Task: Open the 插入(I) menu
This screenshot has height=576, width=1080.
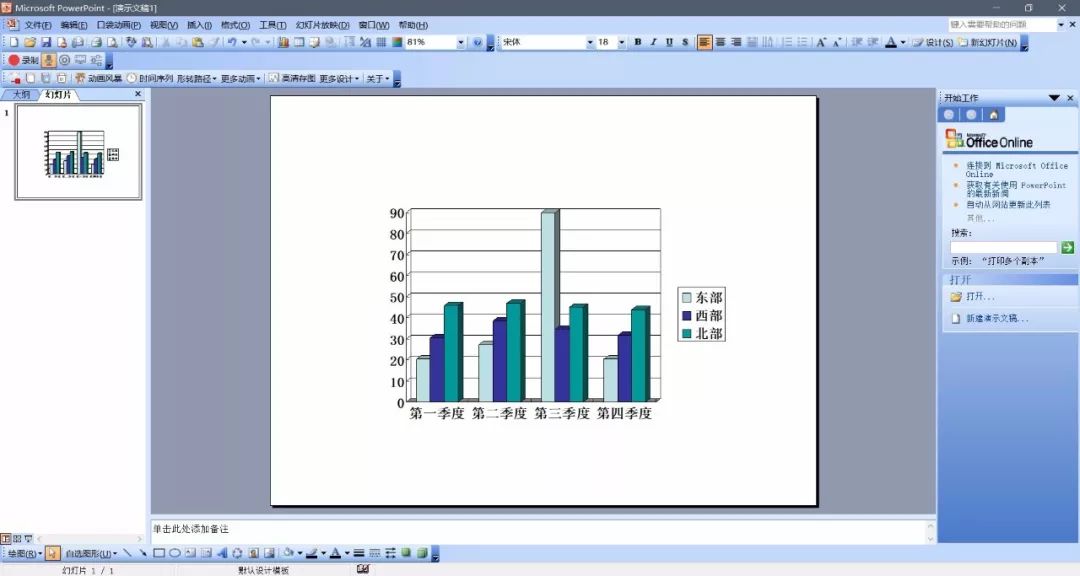Action: click(x=199, y=25)
